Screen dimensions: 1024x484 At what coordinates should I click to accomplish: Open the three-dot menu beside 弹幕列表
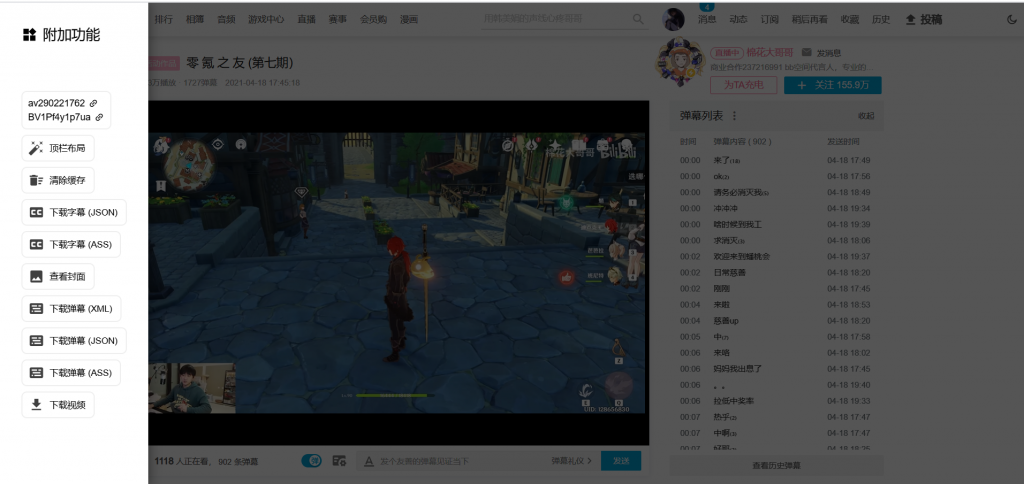coord(734,116)
